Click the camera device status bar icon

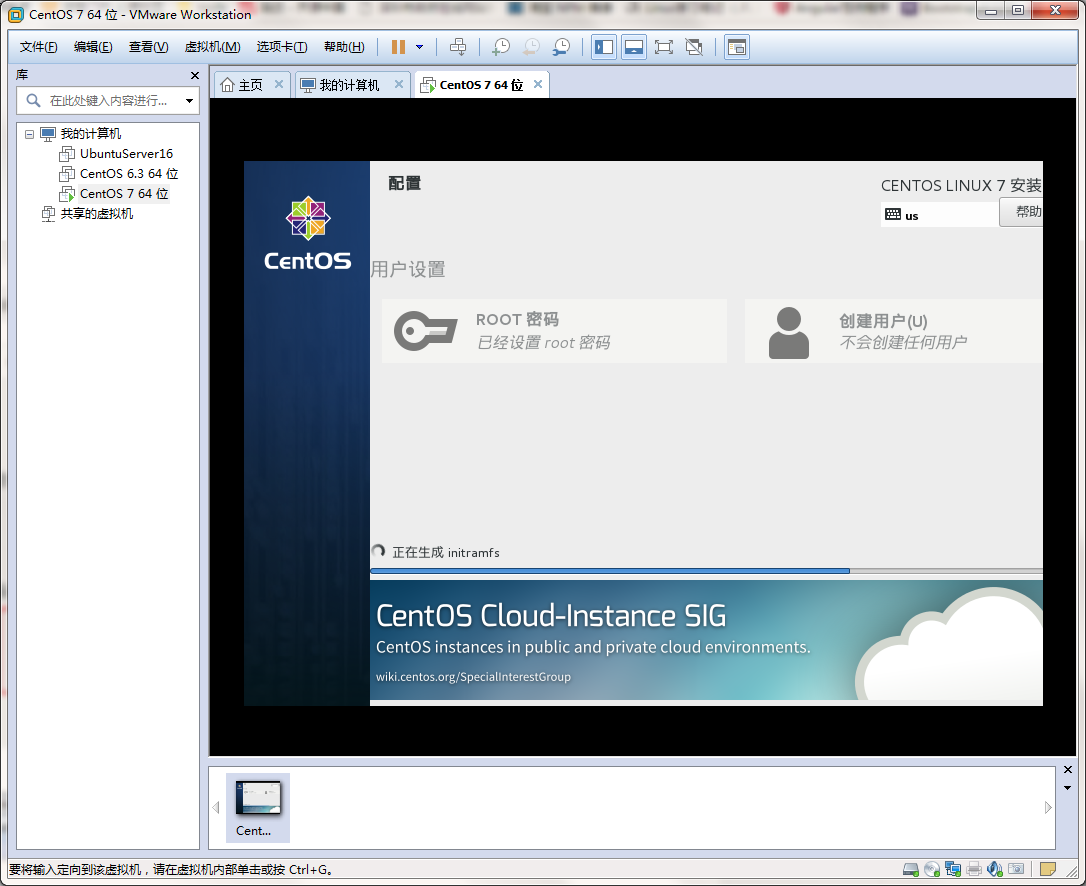click(1016, 869)
